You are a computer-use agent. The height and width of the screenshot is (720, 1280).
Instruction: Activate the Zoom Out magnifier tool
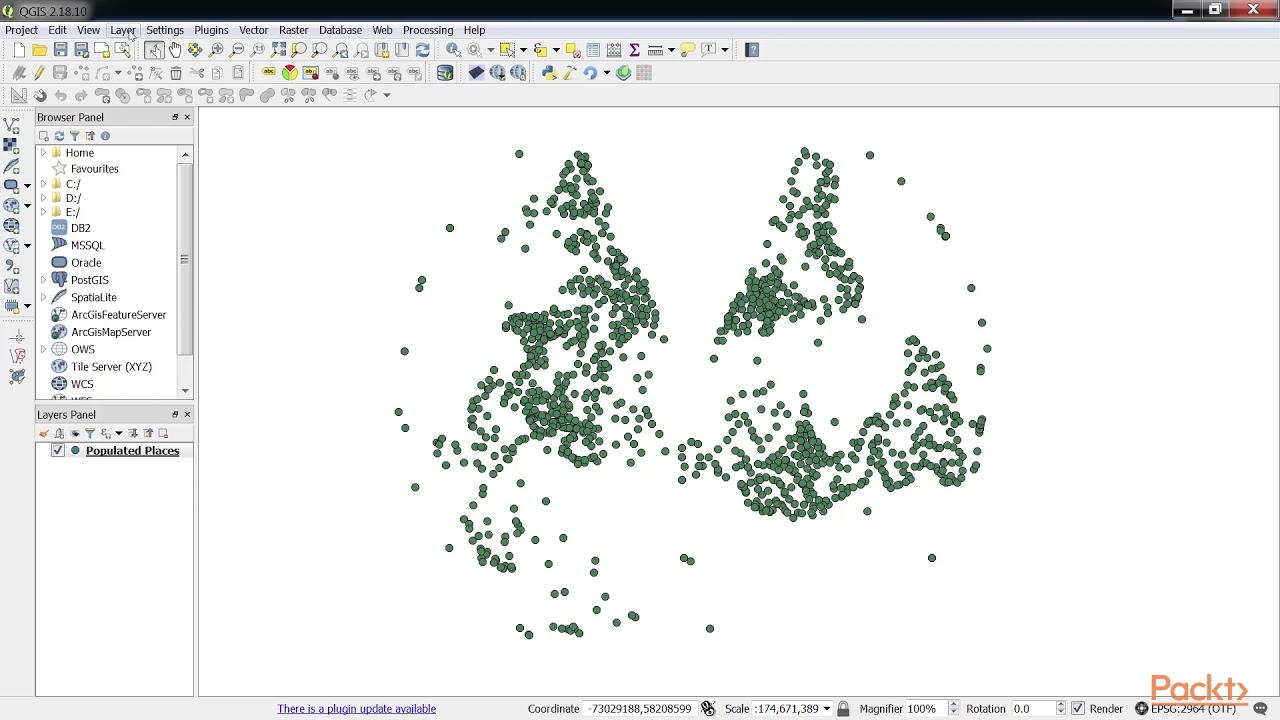tap(238, 50)
